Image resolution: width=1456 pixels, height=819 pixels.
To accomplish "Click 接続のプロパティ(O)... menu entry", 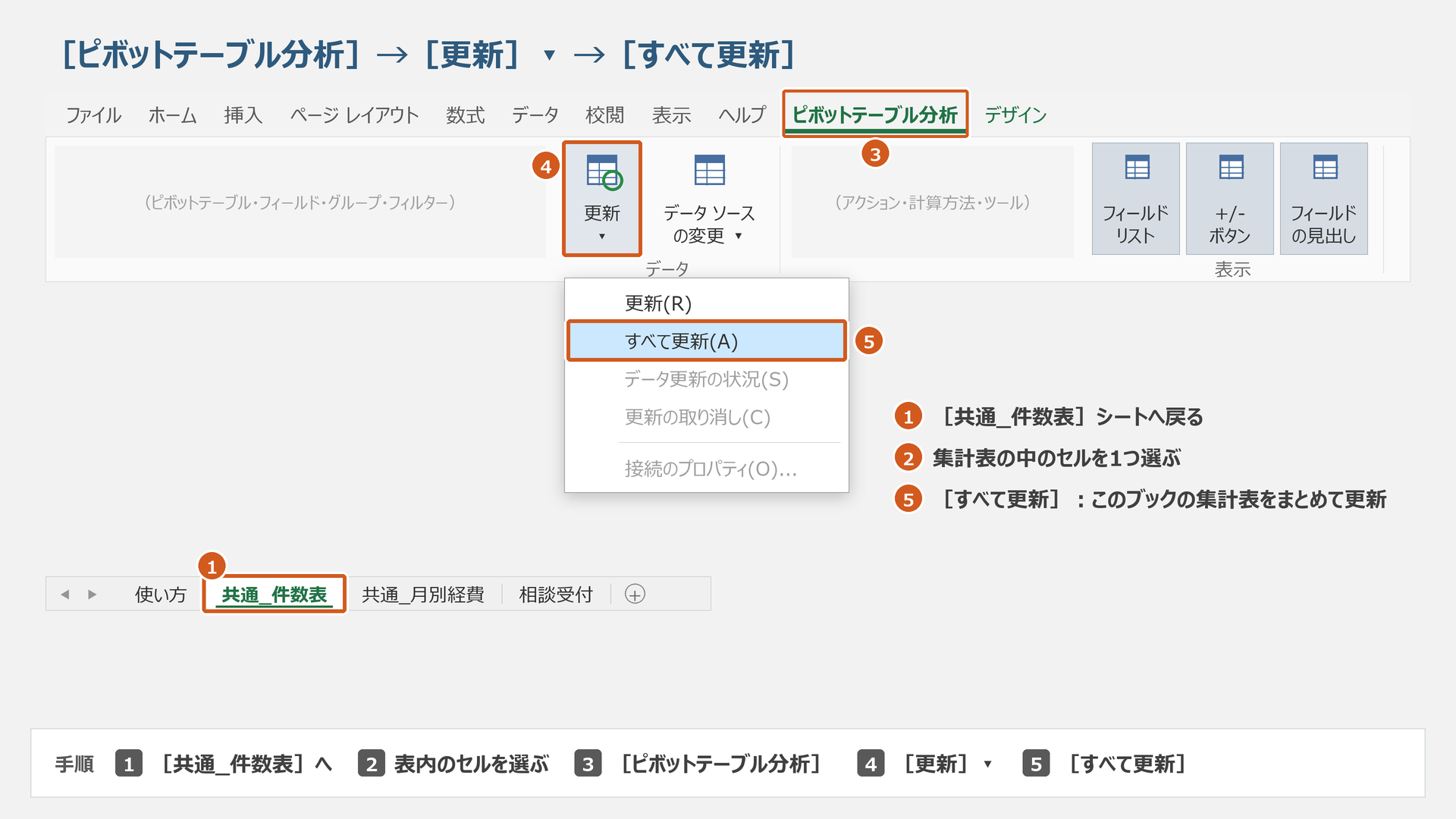I will coord(707,469).
